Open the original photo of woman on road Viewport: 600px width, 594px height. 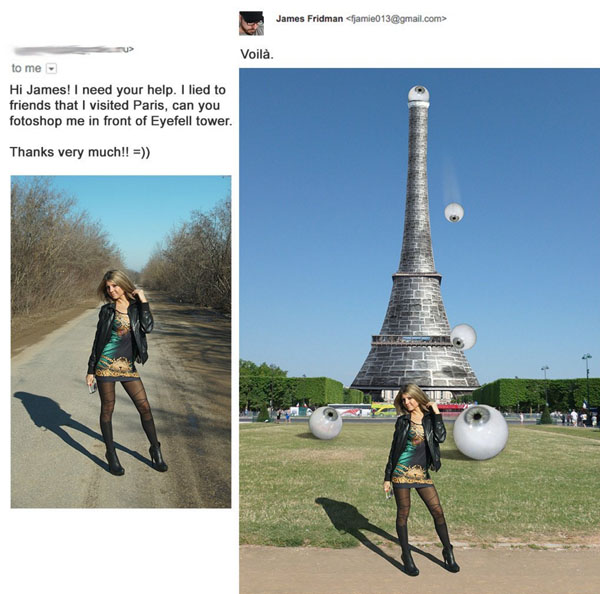pyautogui.click(x=121, y=341)
